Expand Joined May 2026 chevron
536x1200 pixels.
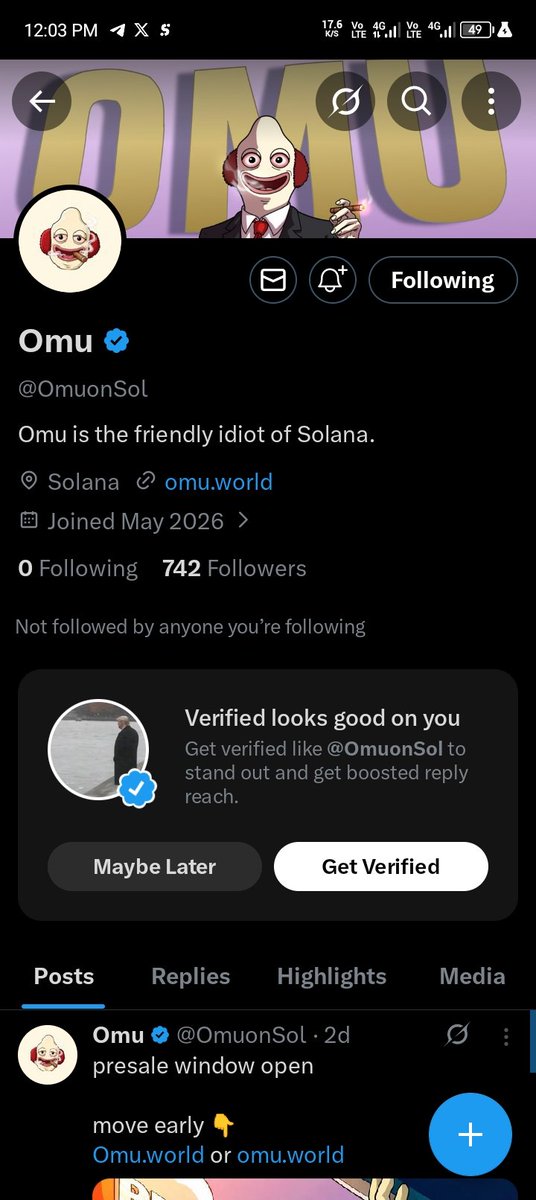[x=243, y=521]
